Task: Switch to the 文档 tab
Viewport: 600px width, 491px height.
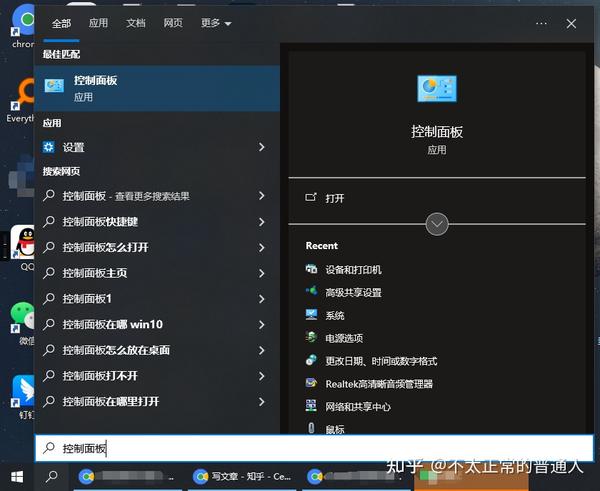Action: click(136, 23)
